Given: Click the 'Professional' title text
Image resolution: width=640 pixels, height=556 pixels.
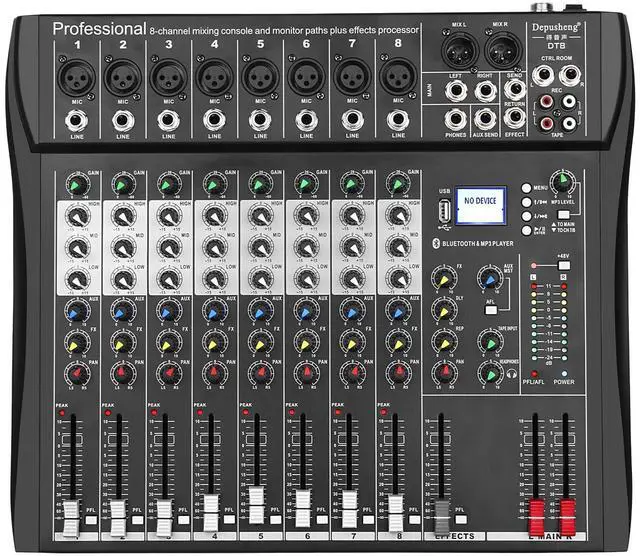Looking at the screenshot, I should tap(99, 29).
